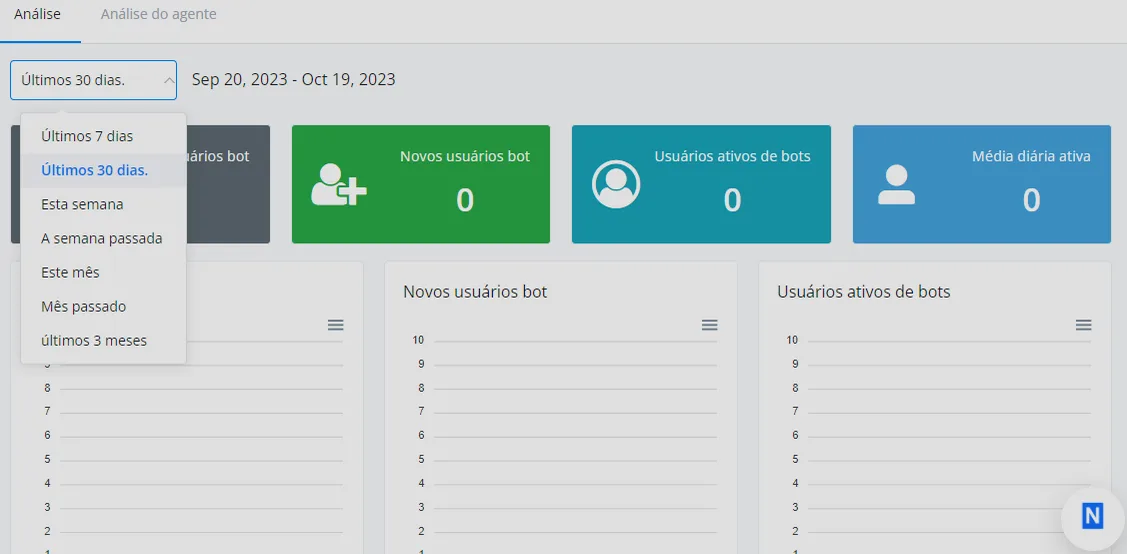The image size is (1127, 554).
Task: Select Mês passado option
Action: pos(104,307)
